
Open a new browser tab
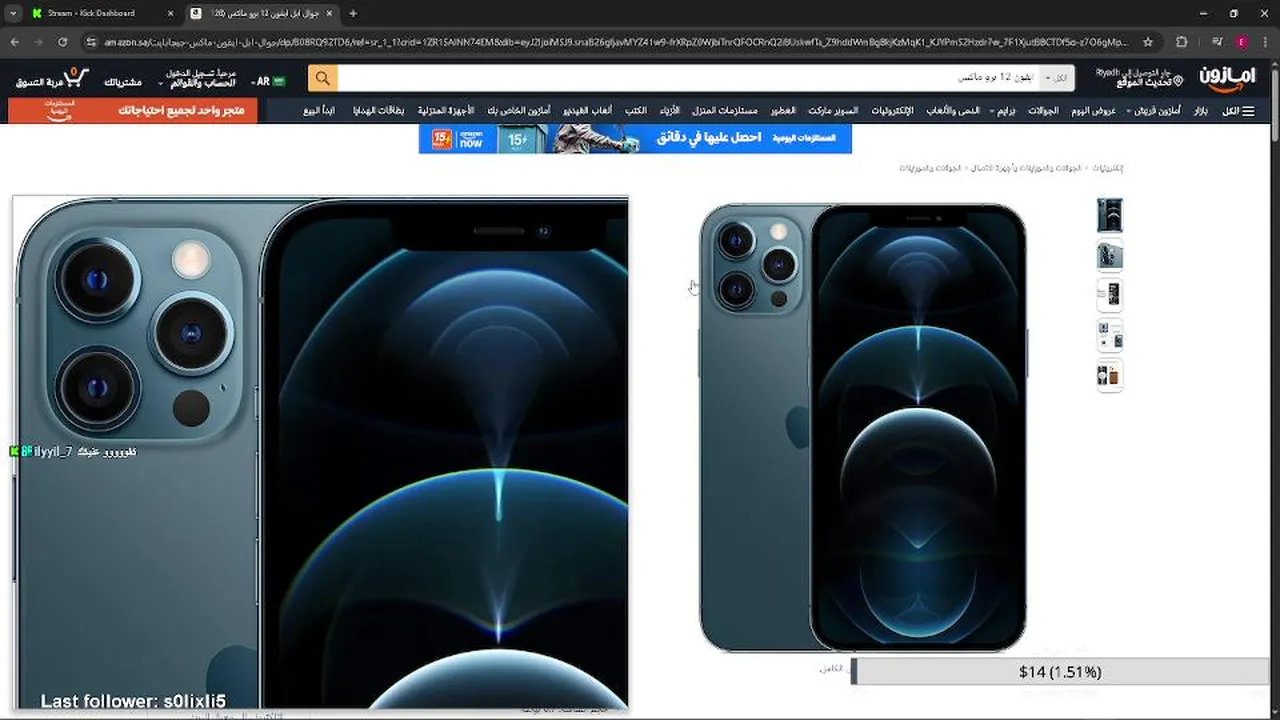click(352, 13)
